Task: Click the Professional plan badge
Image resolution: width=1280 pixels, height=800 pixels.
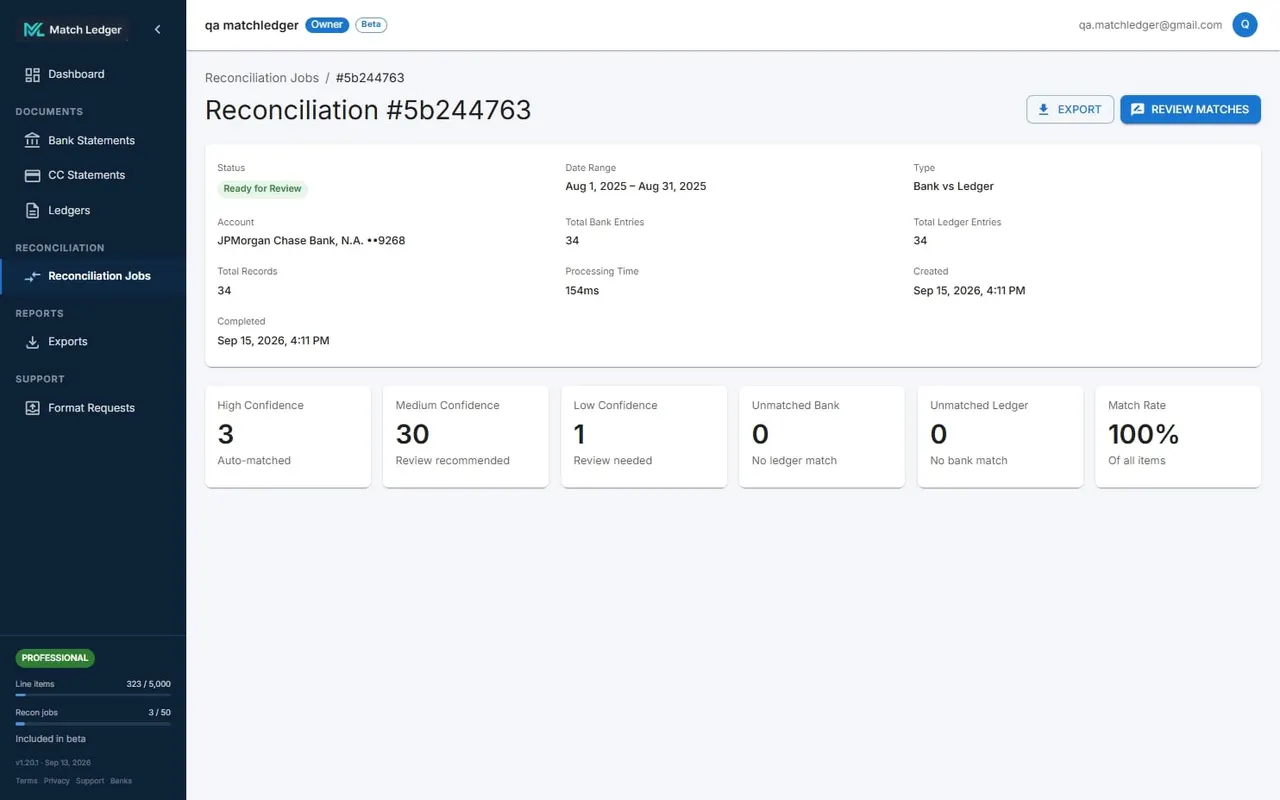Action: pos(55,658)
